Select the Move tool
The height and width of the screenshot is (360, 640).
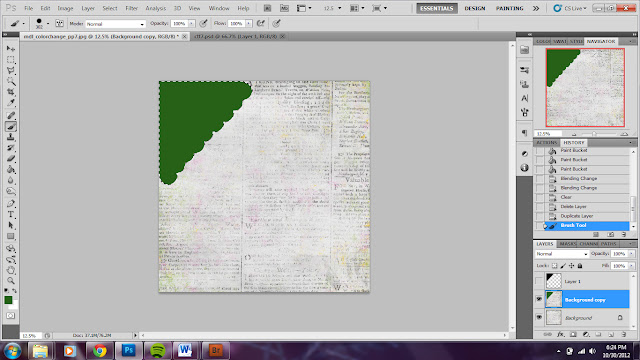11,49
